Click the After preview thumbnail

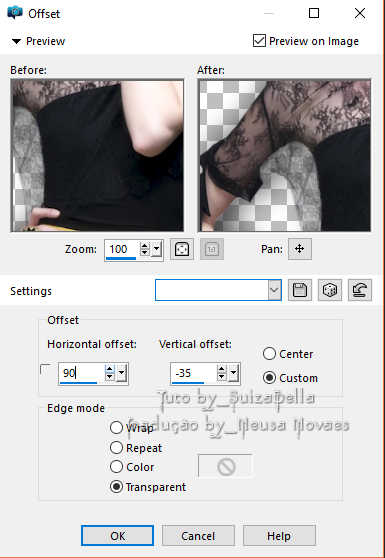[x=284, y=155]
